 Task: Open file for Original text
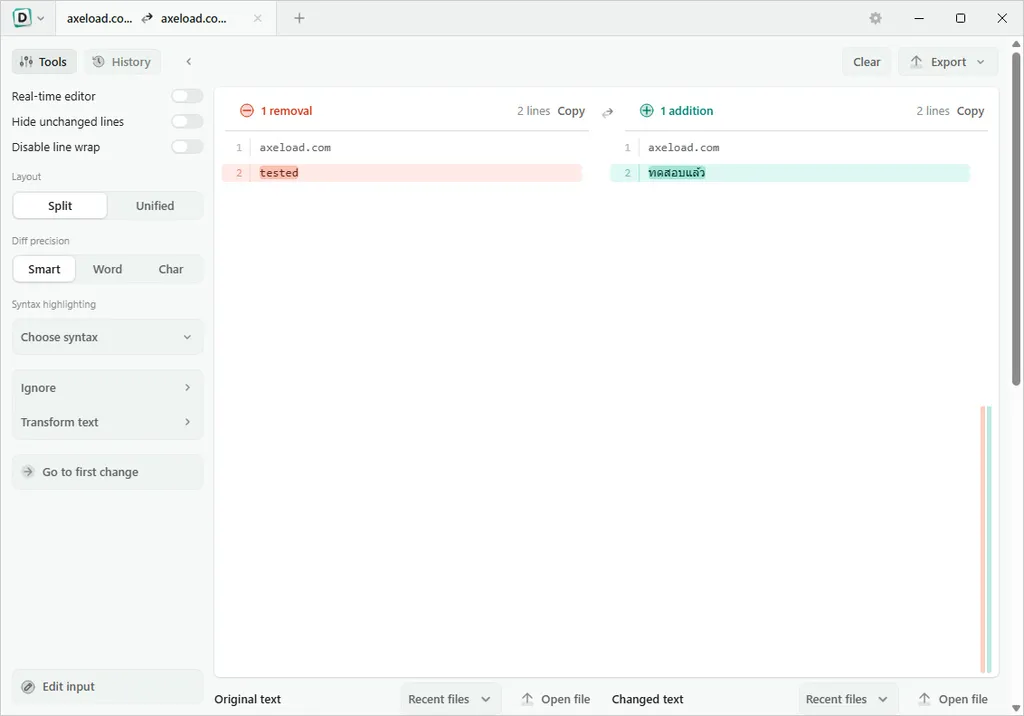pos(556,699)
